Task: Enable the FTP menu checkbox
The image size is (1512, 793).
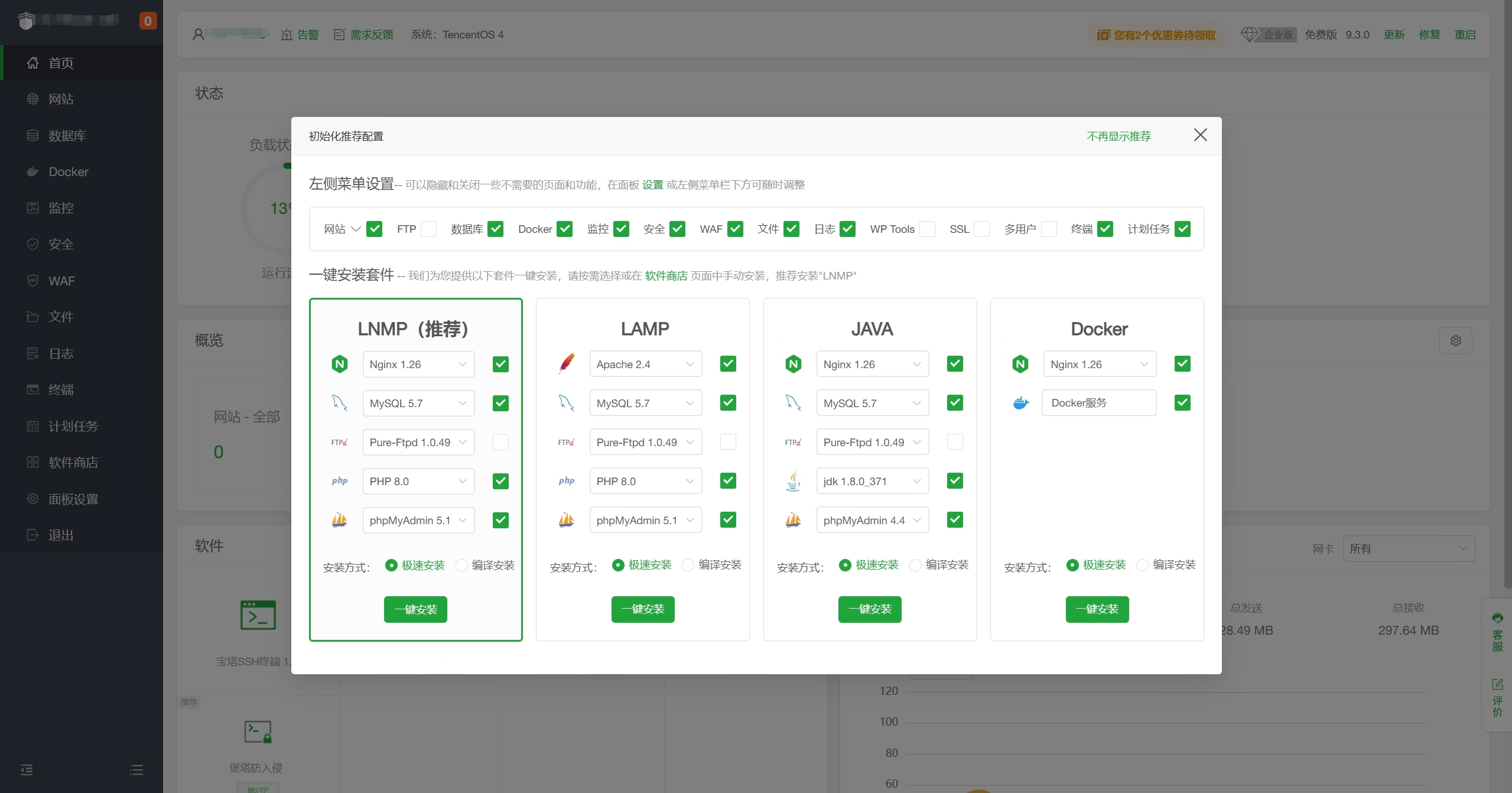Action: [428, 229]
